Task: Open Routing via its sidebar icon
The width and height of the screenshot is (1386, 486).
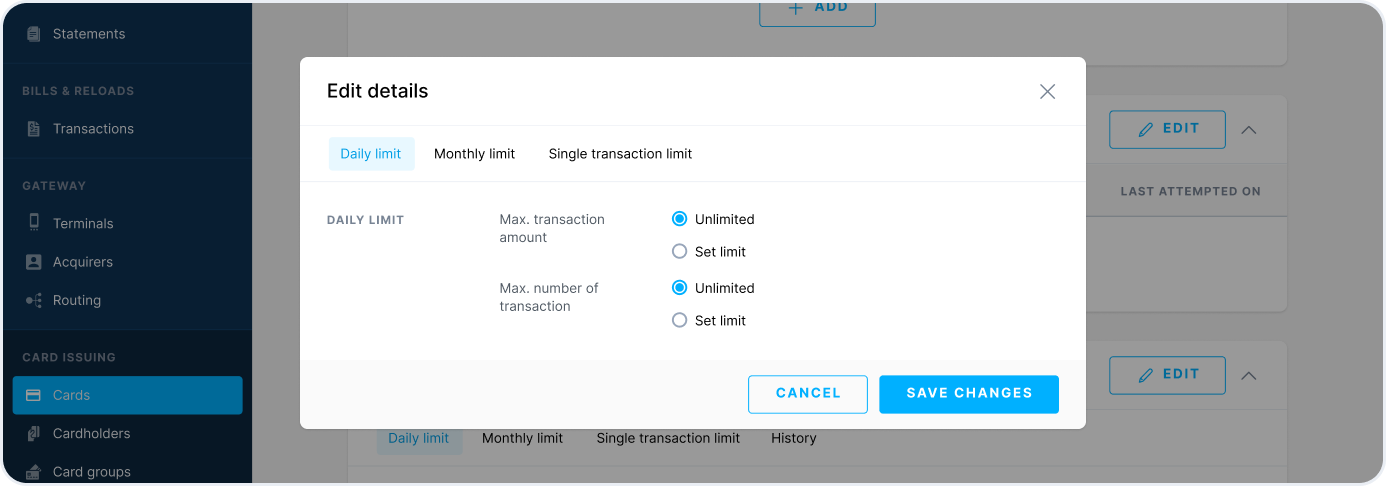Action: pos(34,300)
